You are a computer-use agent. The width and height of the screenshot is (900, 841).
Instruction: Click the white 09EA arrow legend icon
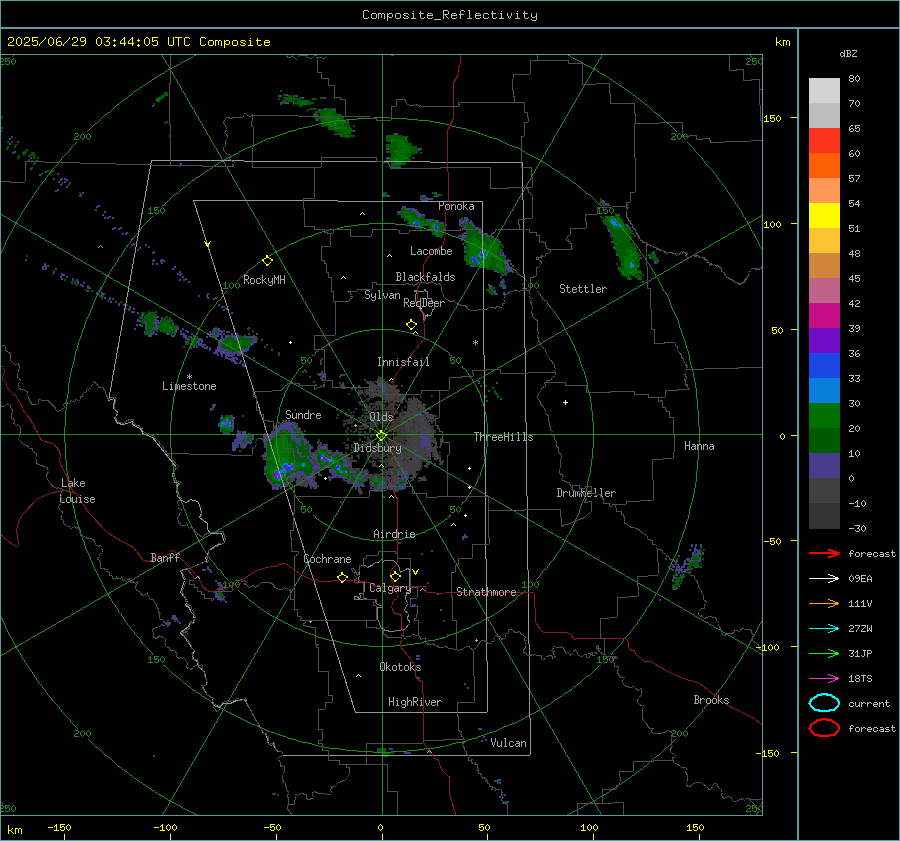(824, 579)
